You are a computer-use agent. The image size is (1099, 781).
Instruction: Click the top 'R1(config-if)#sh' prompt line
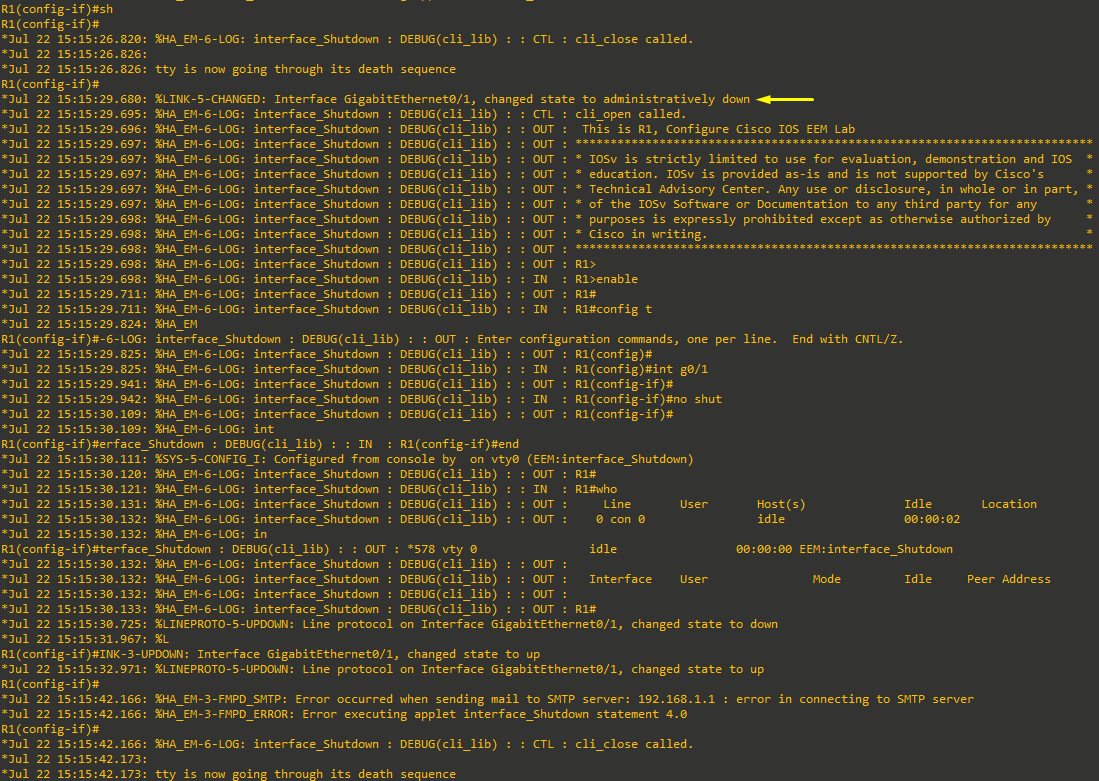[x=57, y=9]
